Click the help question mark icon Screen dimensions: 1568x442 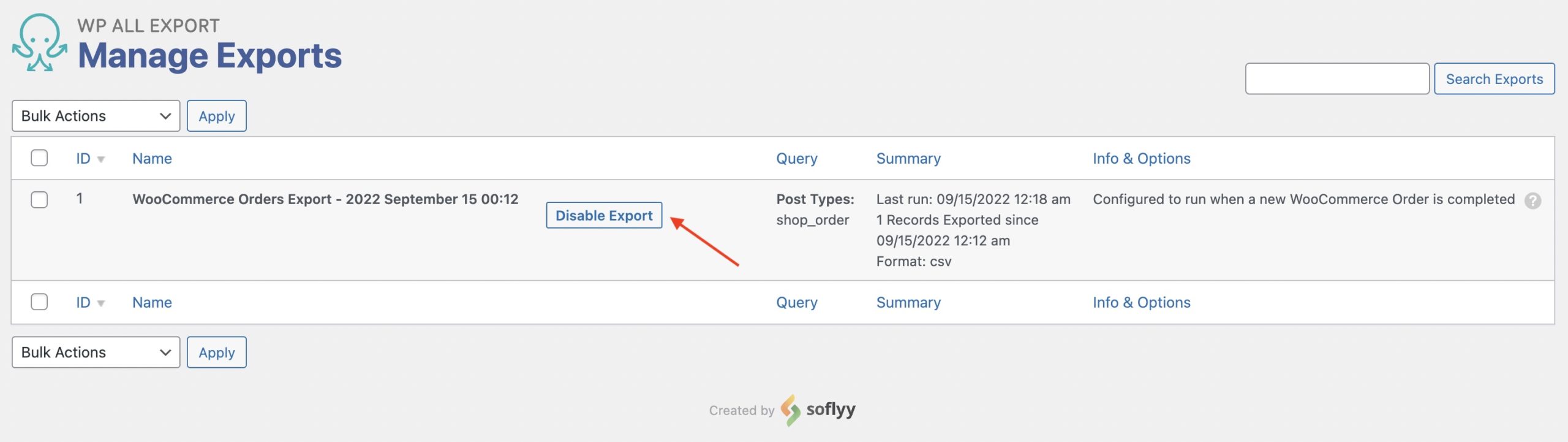coord(1532,200)
